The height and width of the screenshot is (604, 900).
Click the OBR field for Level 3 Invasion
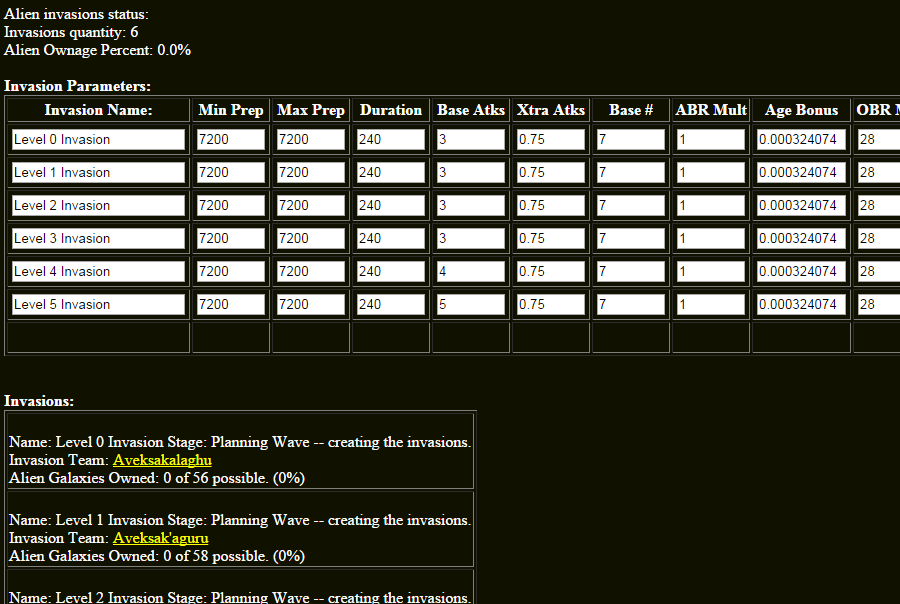[878, 239]
